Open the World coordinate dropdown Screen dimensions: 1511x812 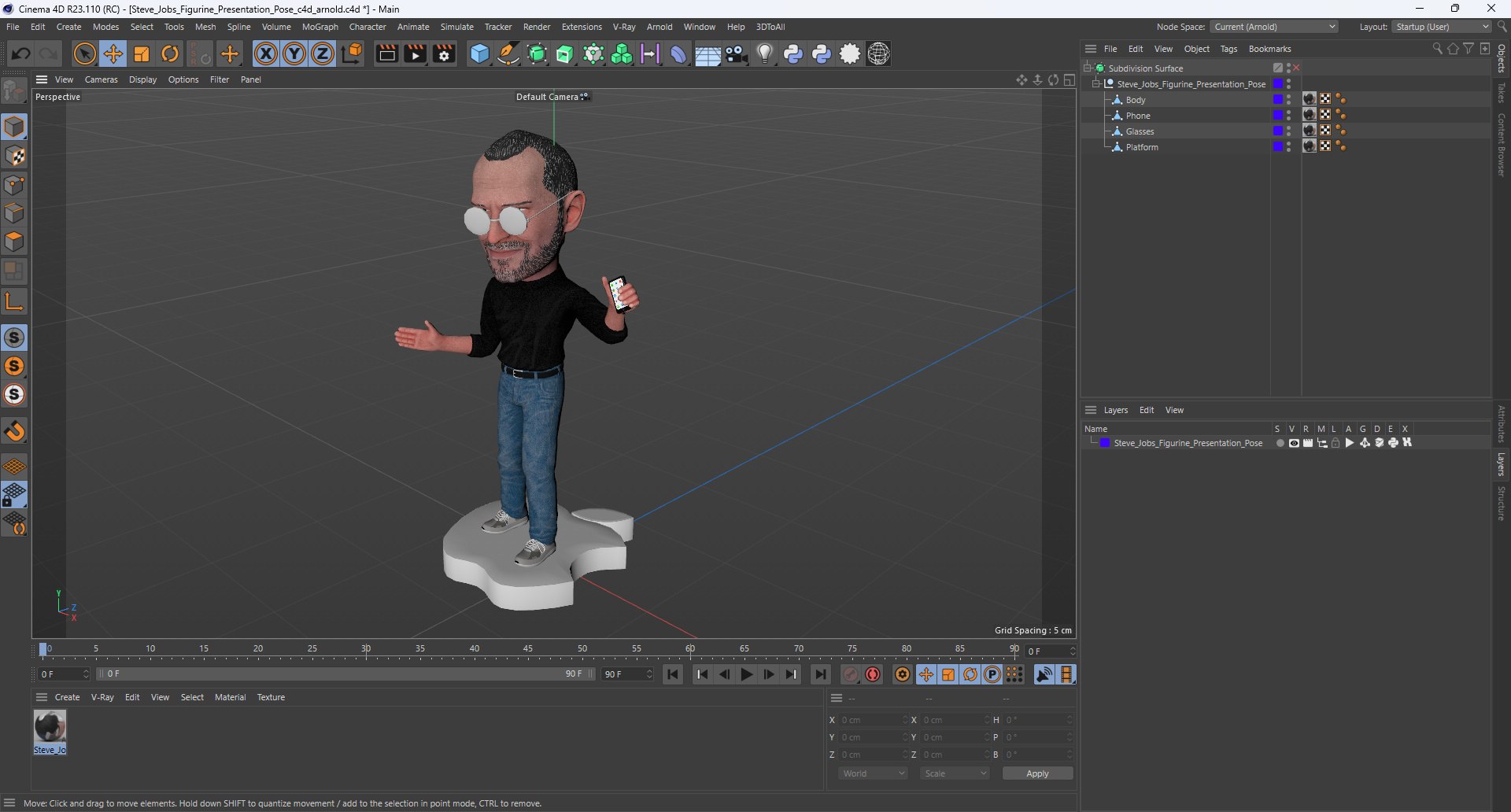[873, 773]
